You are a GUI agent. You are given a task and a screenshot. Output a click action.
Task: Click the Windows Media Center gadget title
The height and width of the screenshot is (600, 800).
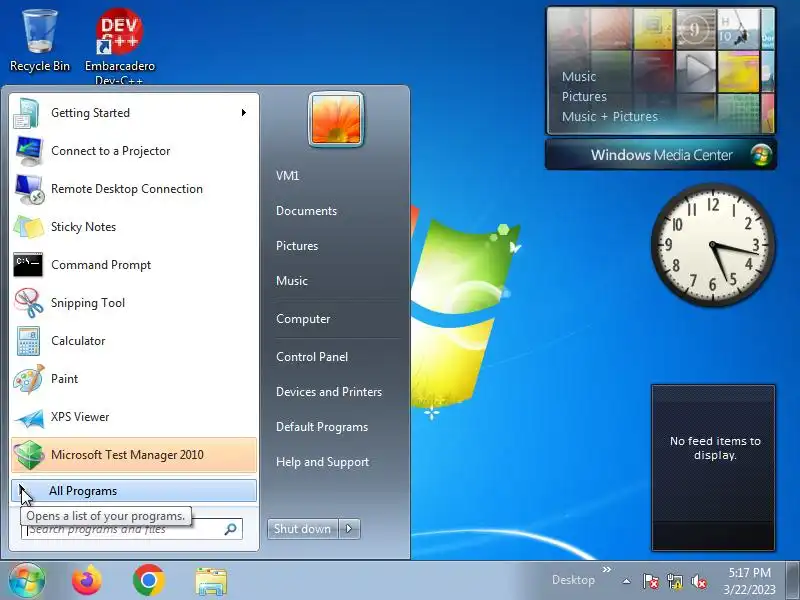661,155
